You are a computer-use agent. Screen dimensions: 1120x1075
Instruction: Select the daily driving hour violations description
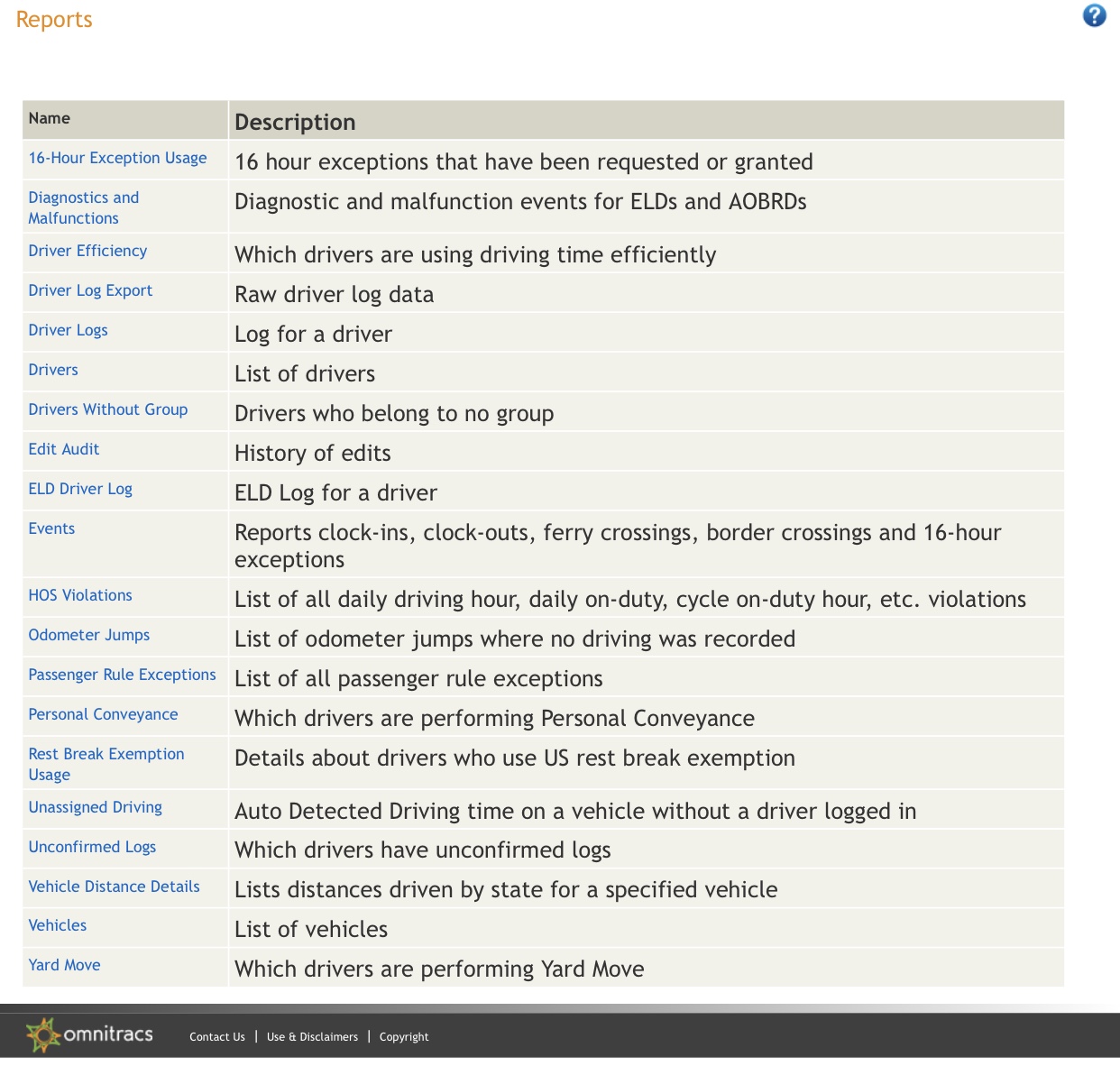tap(630, 600)
